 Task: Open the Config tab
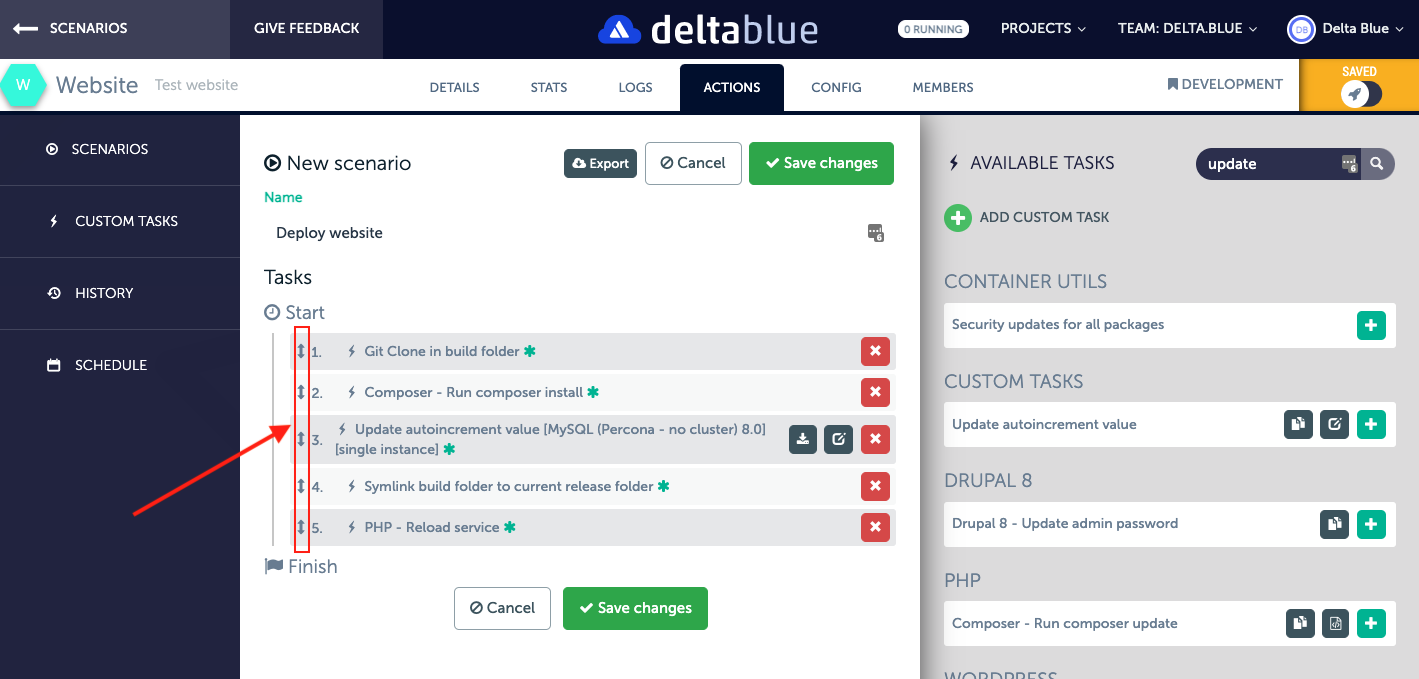pyautogui.click(x=836, y=87)
